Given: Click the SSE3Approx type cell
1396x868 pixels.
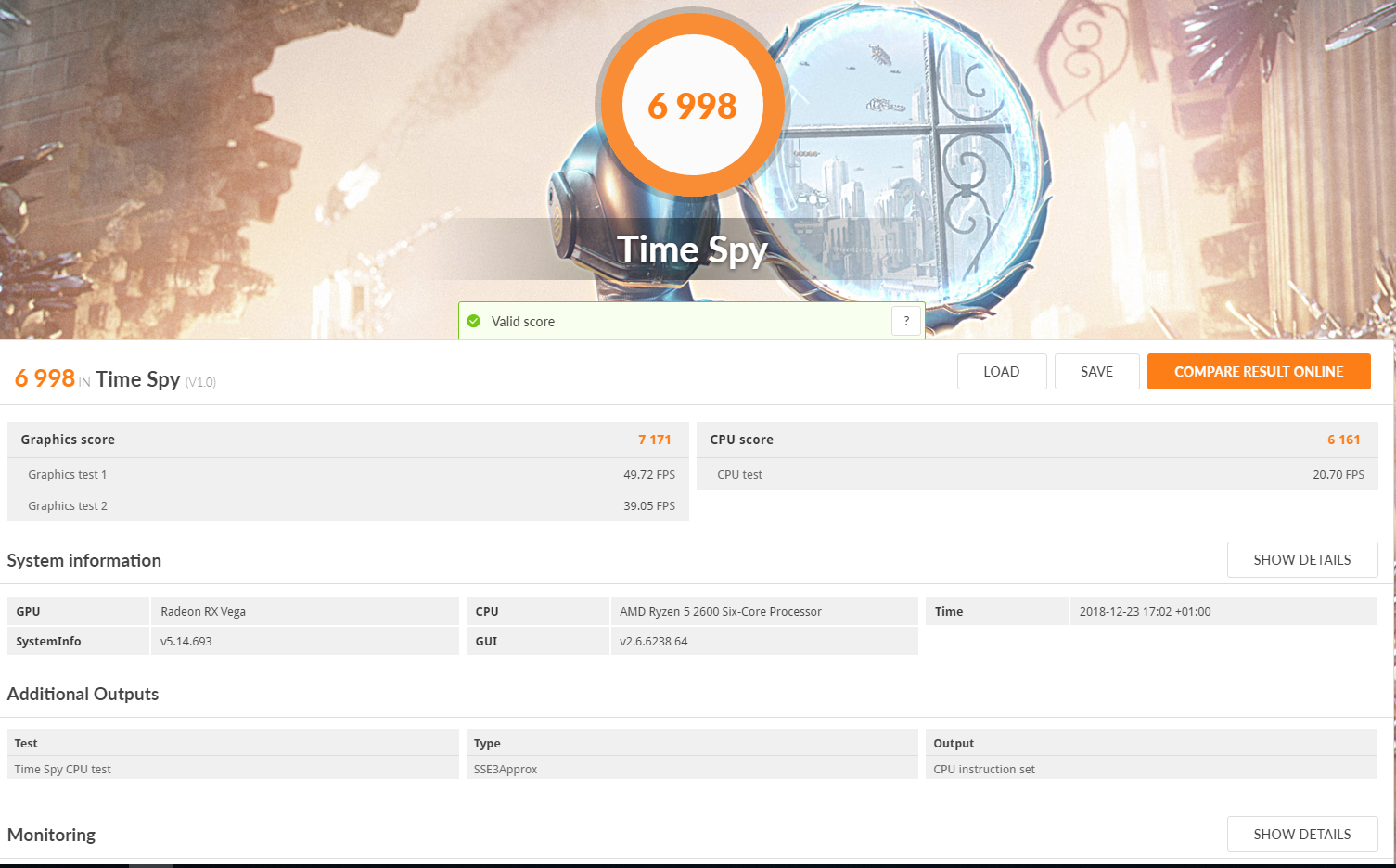Looking at the screenshot, I should pyautogui.click(x=506, y=769).
